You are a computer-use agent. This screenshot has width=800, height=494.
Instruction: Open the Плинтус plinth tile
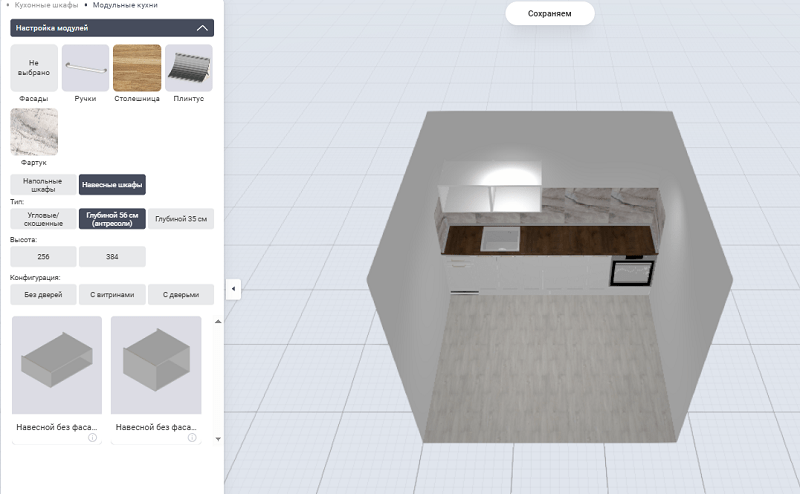tap(188, 68)
